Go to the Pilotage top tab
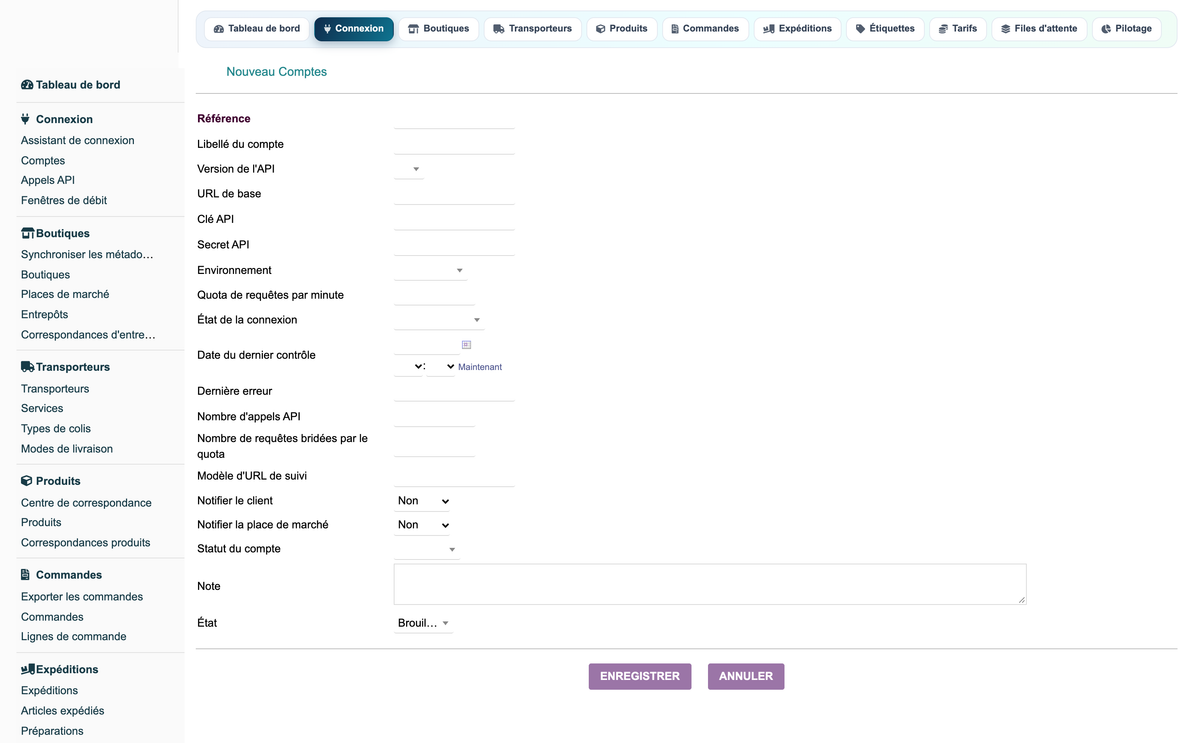1200x743 pixels. (x=1126, y=29)
